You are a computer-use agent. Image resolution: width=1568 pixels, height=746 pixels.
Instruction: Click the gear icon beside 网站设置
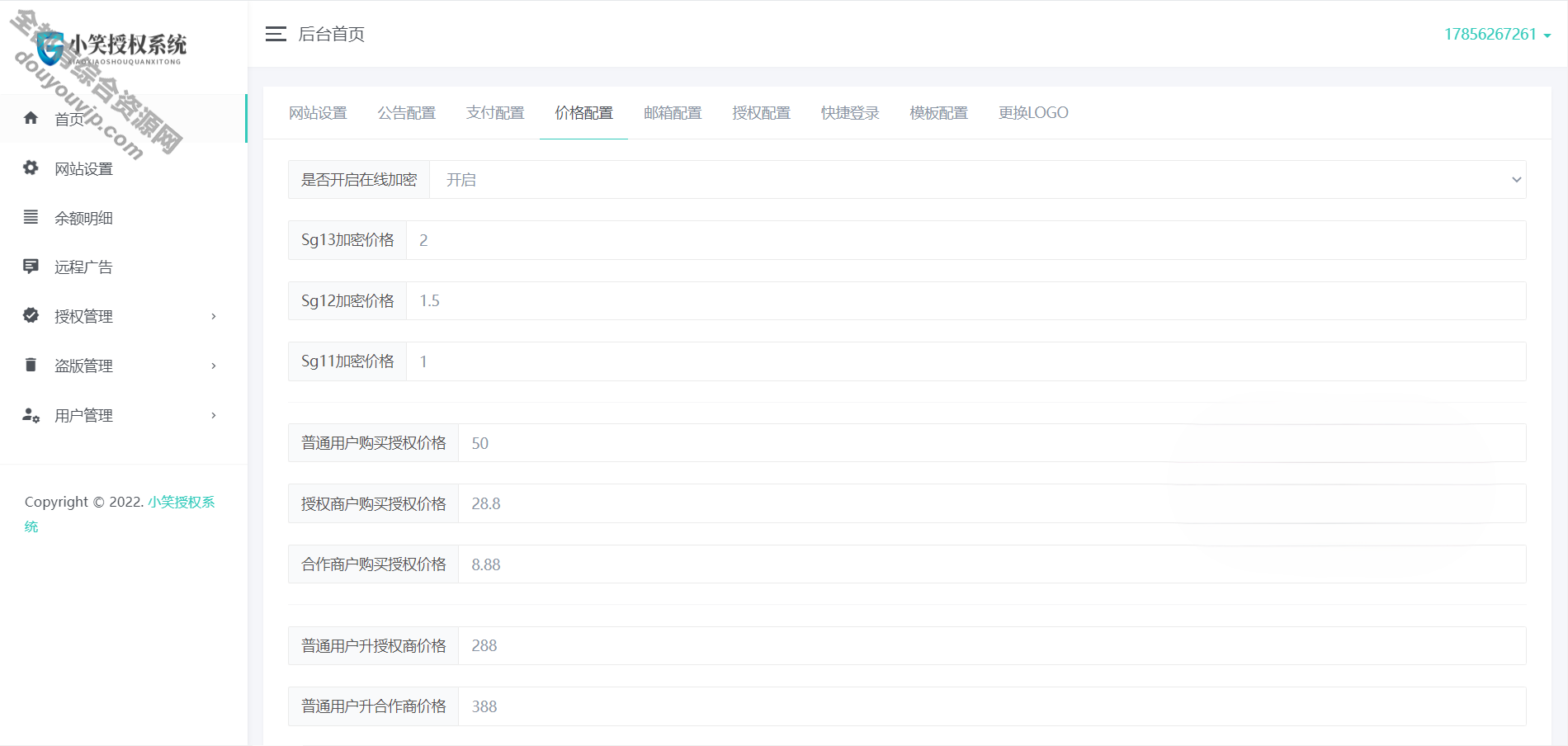[31, 168]
